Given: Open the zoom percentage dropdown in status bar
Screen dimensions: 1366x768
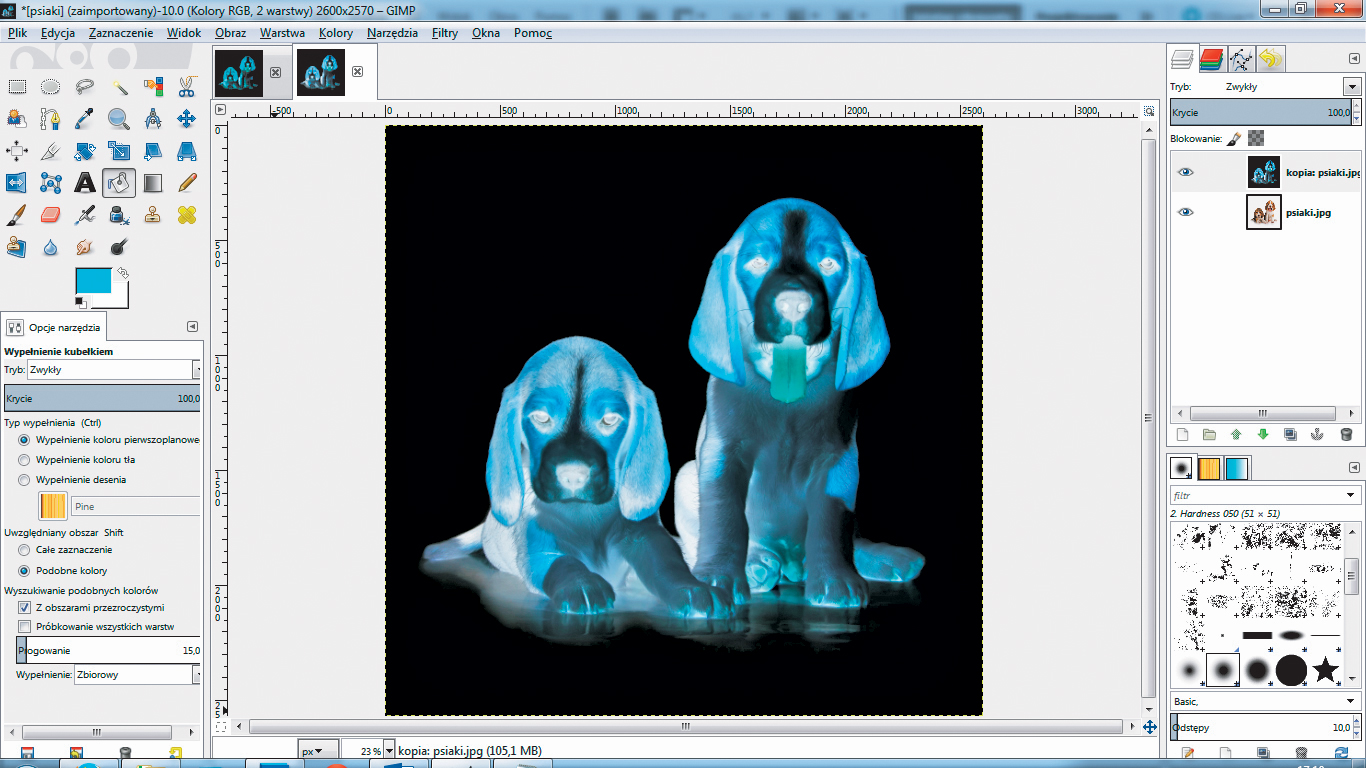Looking at the screenshot, I should coord(389,751).
